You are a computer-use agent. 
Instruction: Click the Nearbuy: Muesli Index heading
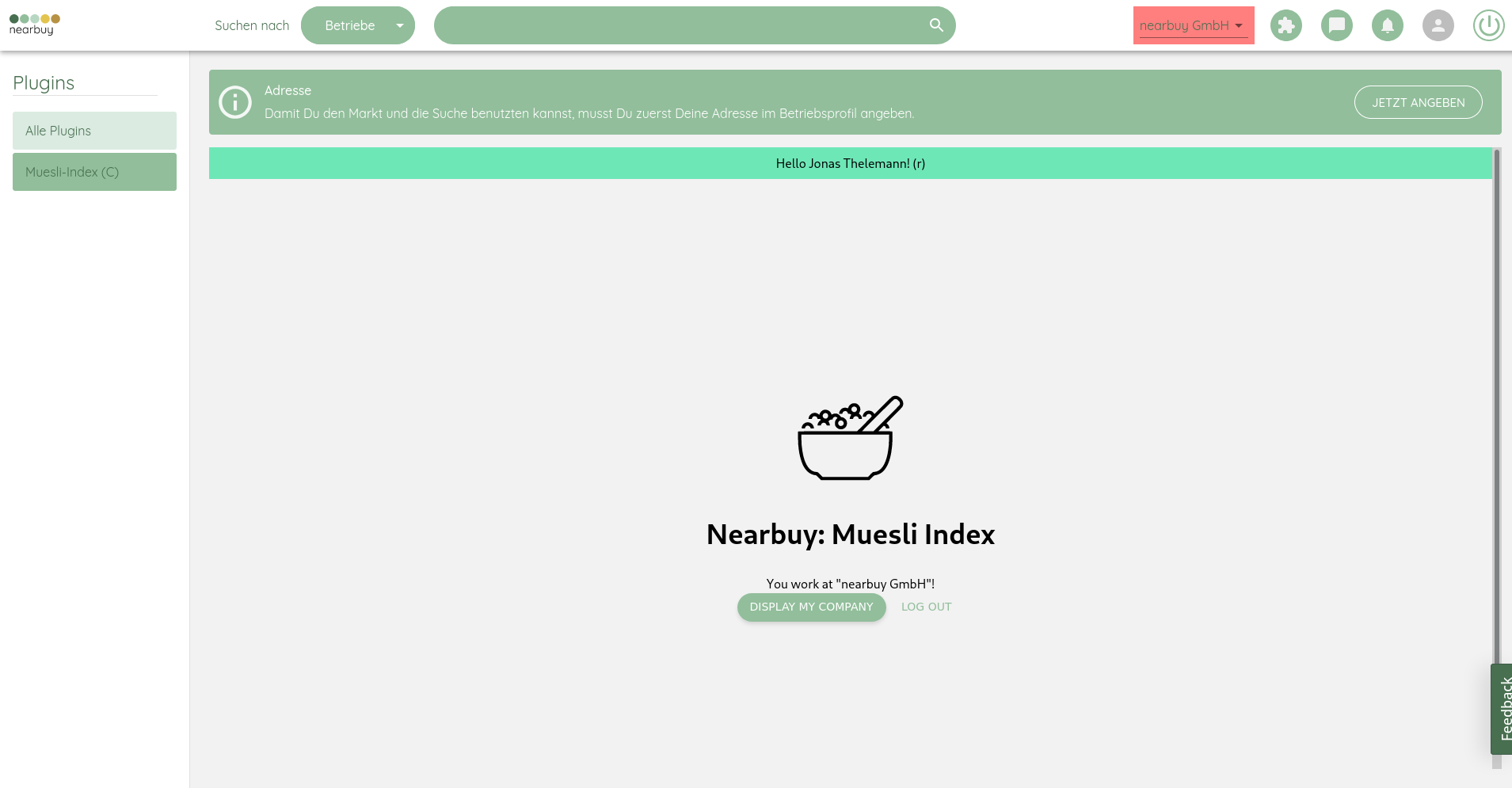851,535
